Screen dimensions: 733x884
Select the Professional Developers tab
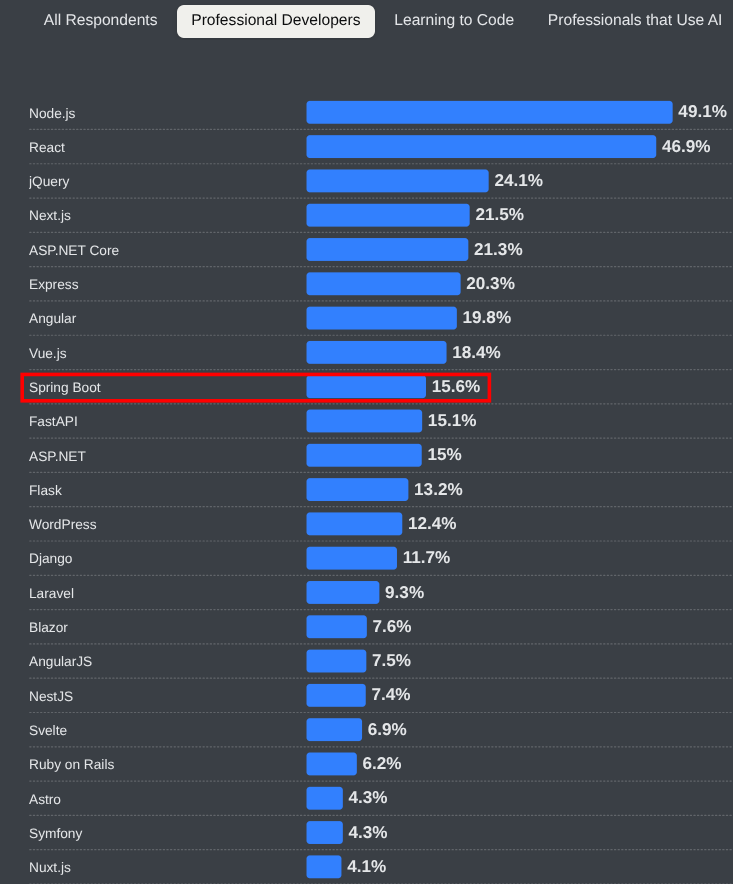276,20
